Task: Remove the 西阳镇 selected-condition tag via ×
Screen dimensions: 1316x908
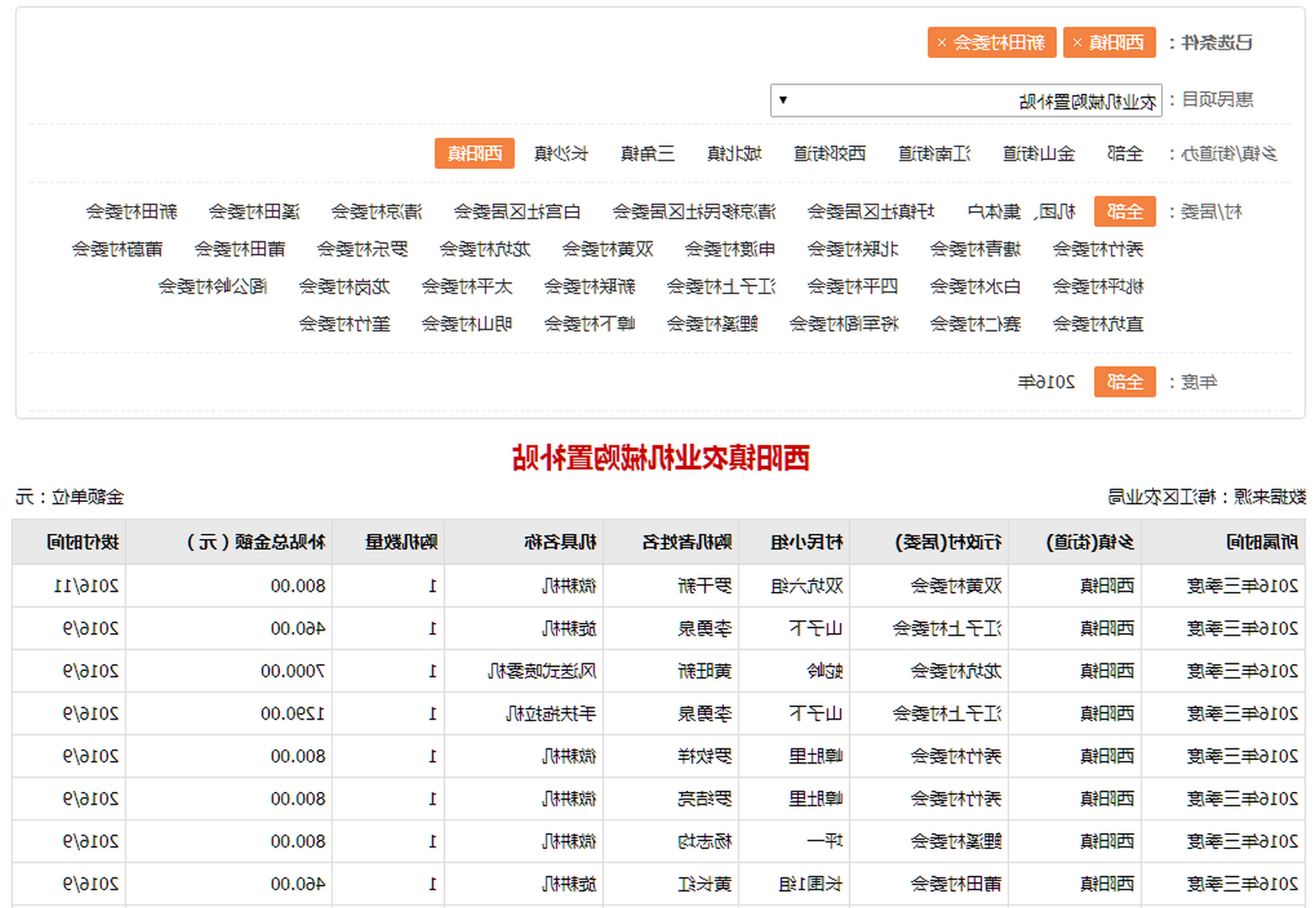Action: click(1077, 43)
